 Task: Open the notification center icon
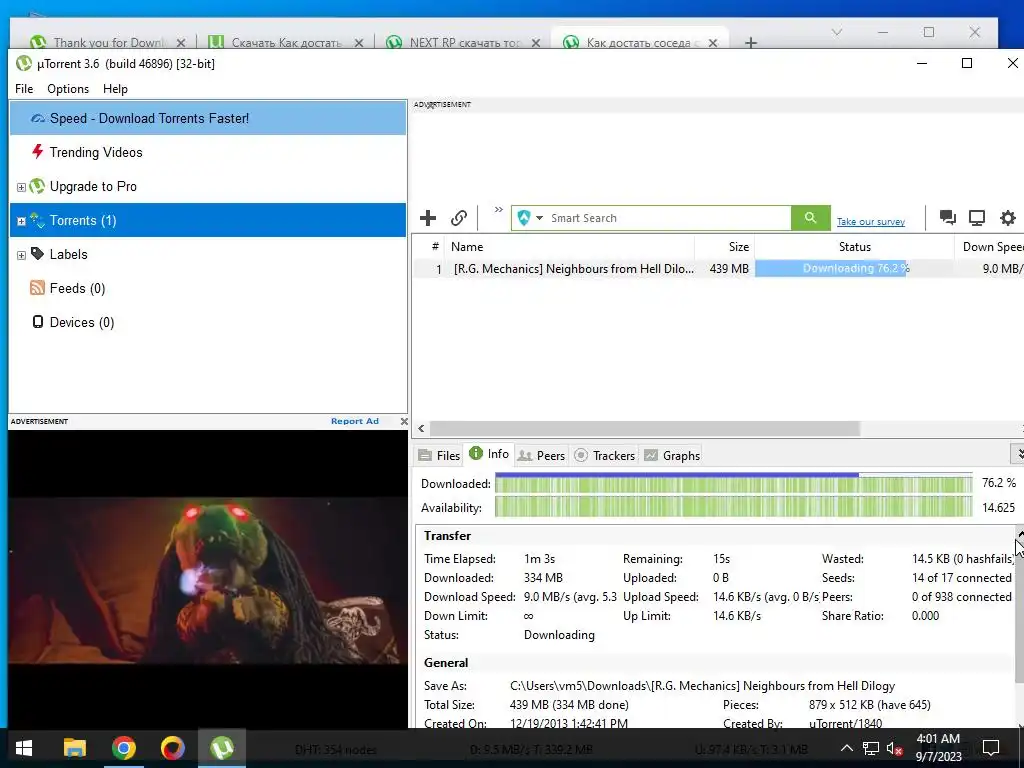pyautogui.click(x=991, y=748)
